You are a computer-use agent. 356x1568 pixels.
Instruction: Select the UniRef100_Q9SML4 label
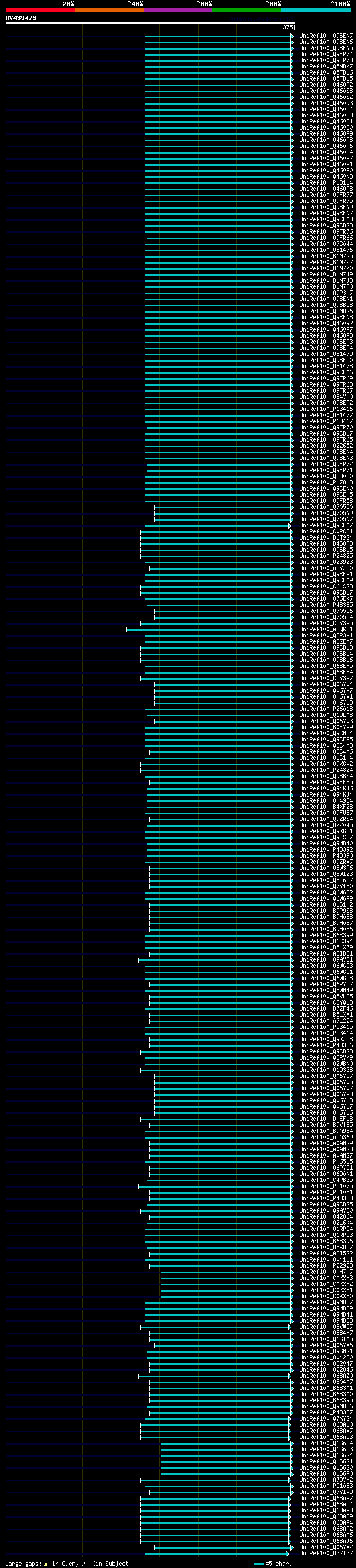click(326, 734)
